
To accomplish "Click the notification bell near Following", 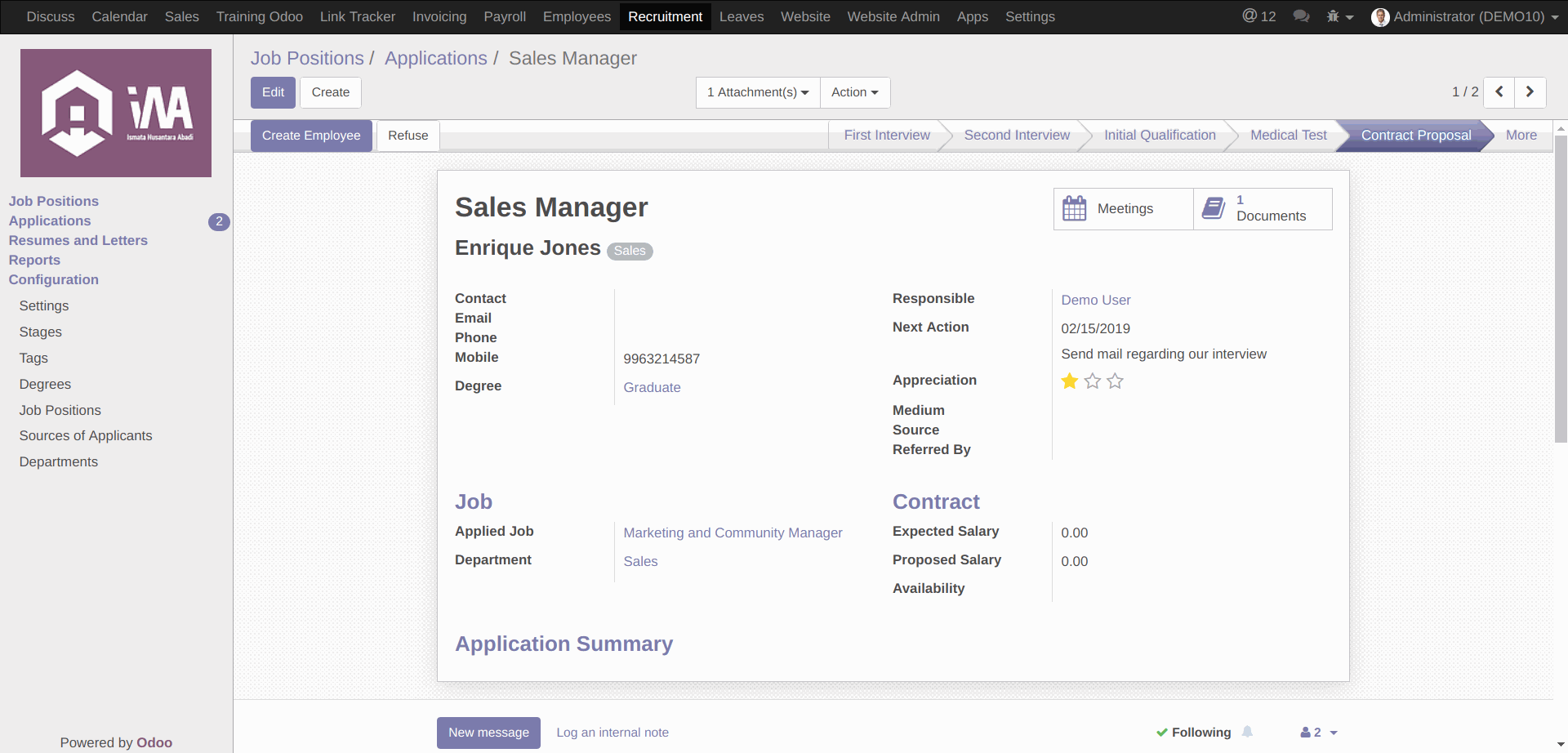I will coord(1247,732).
